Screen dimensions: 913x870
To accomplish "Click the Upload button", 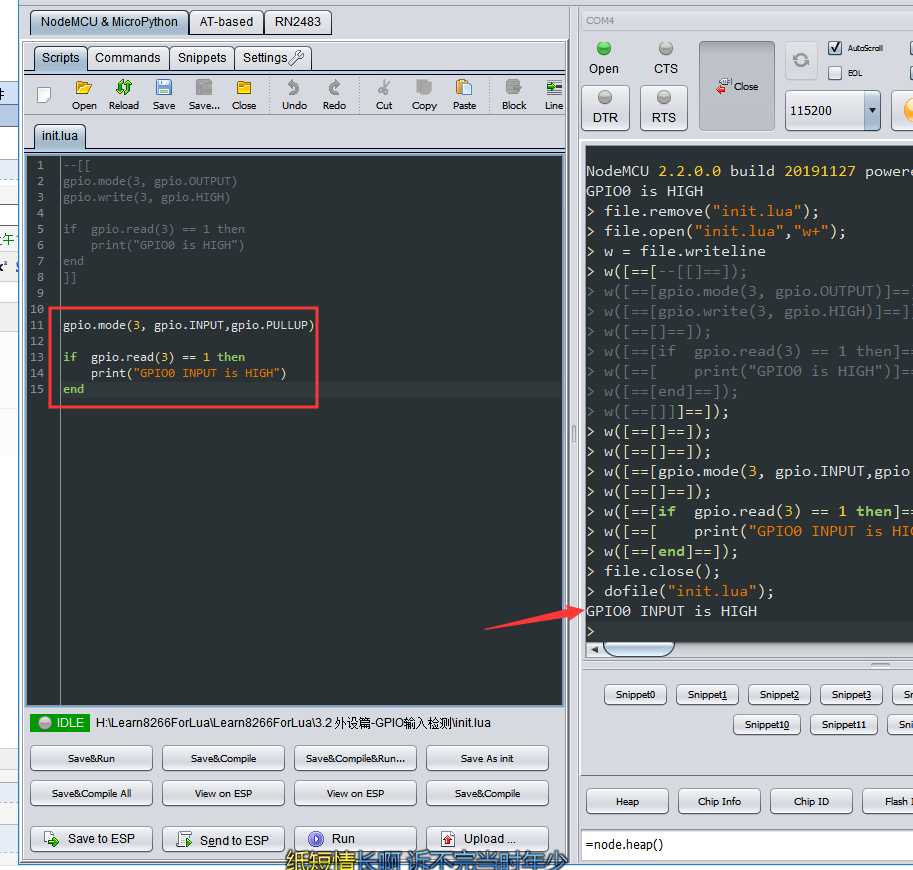I will click(x=487, y=839).
